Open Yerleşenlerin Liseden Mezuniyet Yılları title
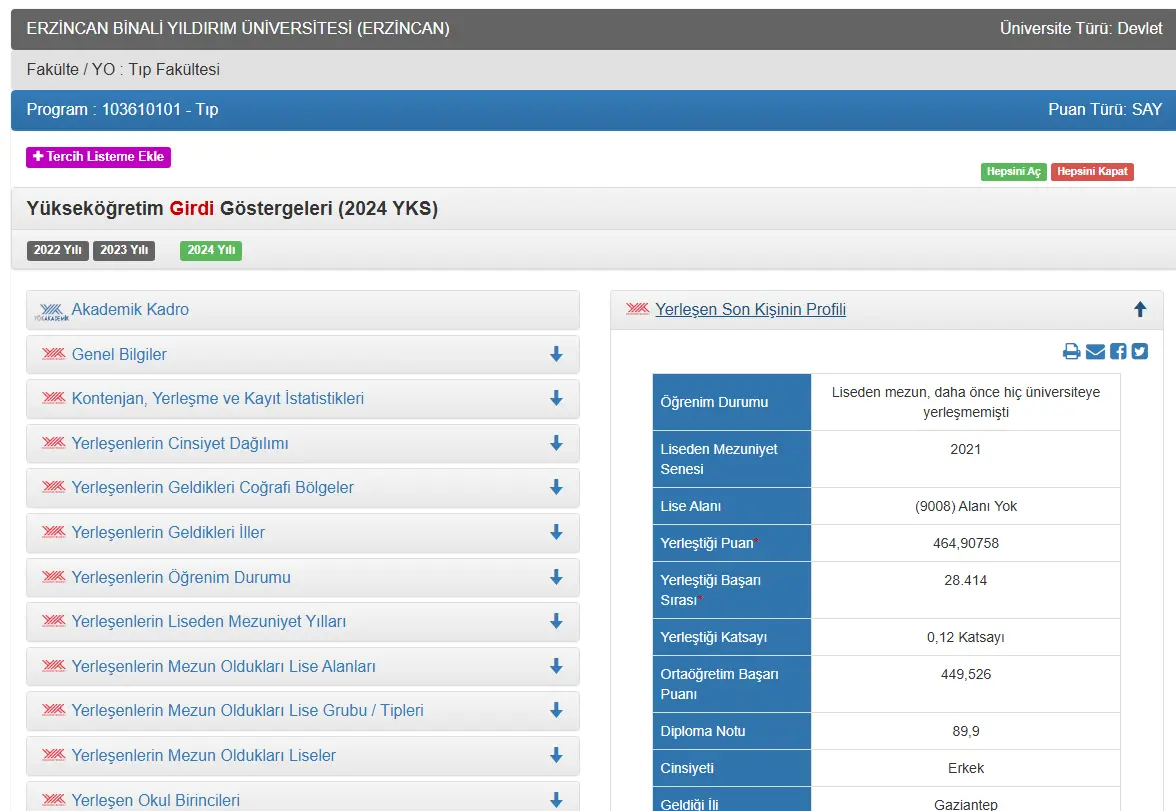The width and height of the screenshot is (1176, 811). [208, 621]
